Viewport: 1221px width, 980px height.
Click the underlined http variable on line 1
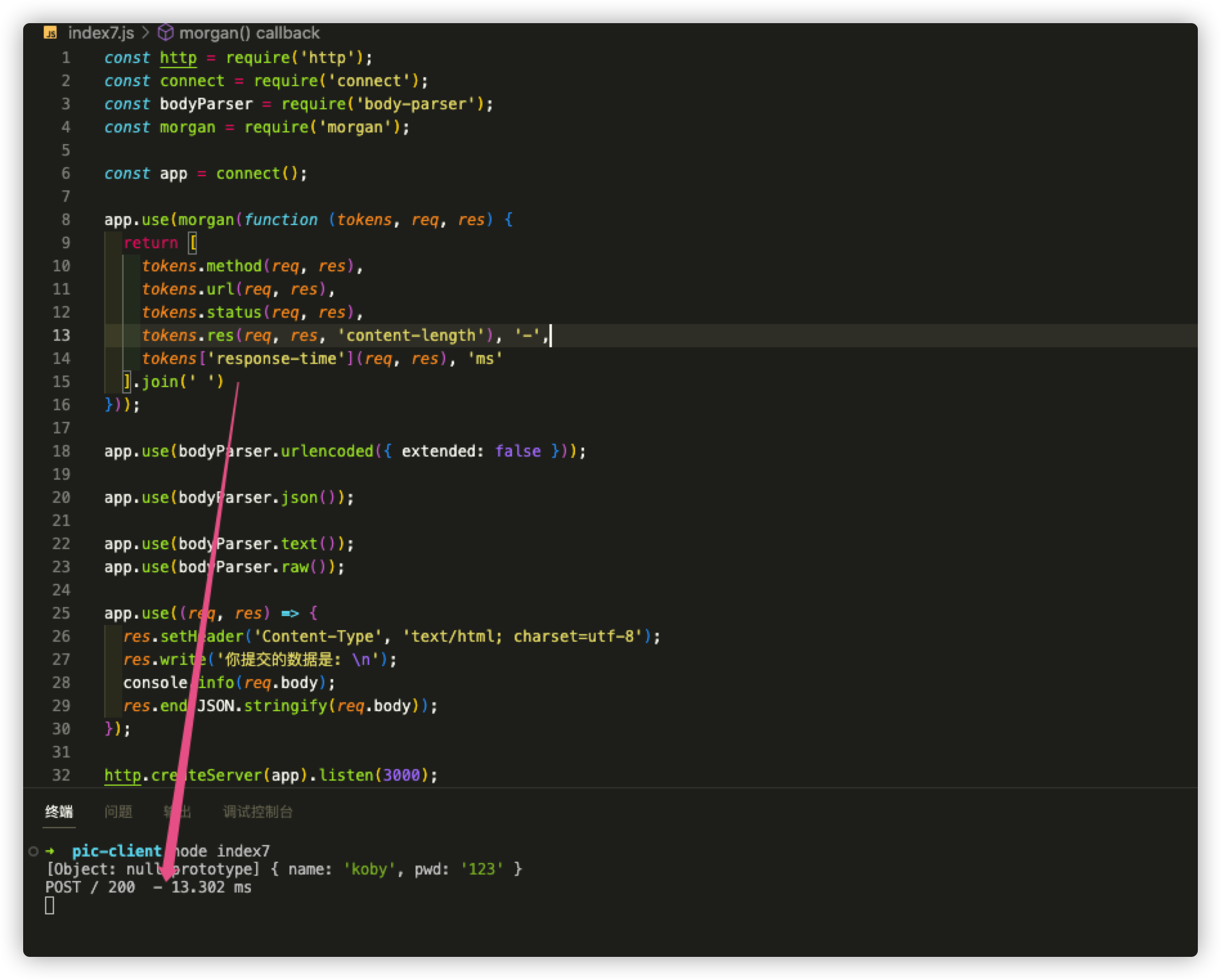(178, 58)
